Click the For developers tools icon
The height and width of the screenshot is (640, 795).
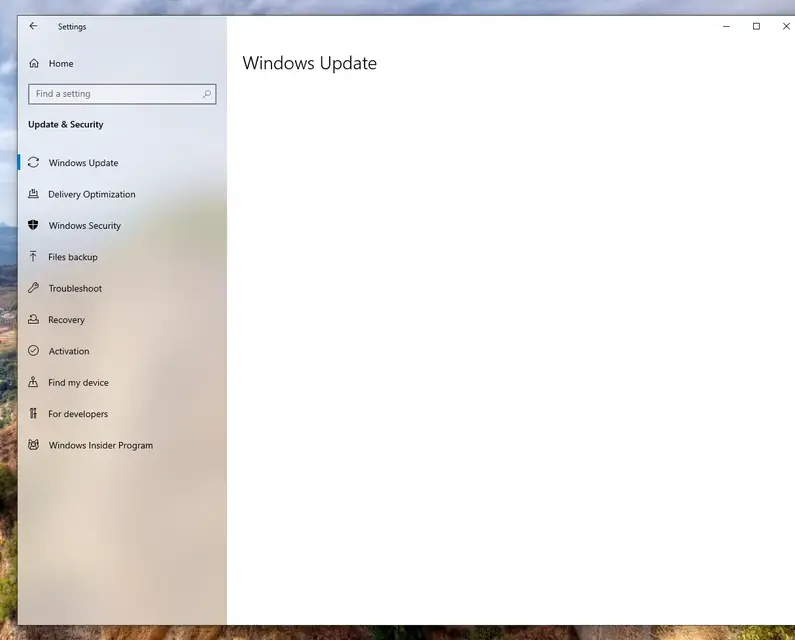click(x=33, y=413)
